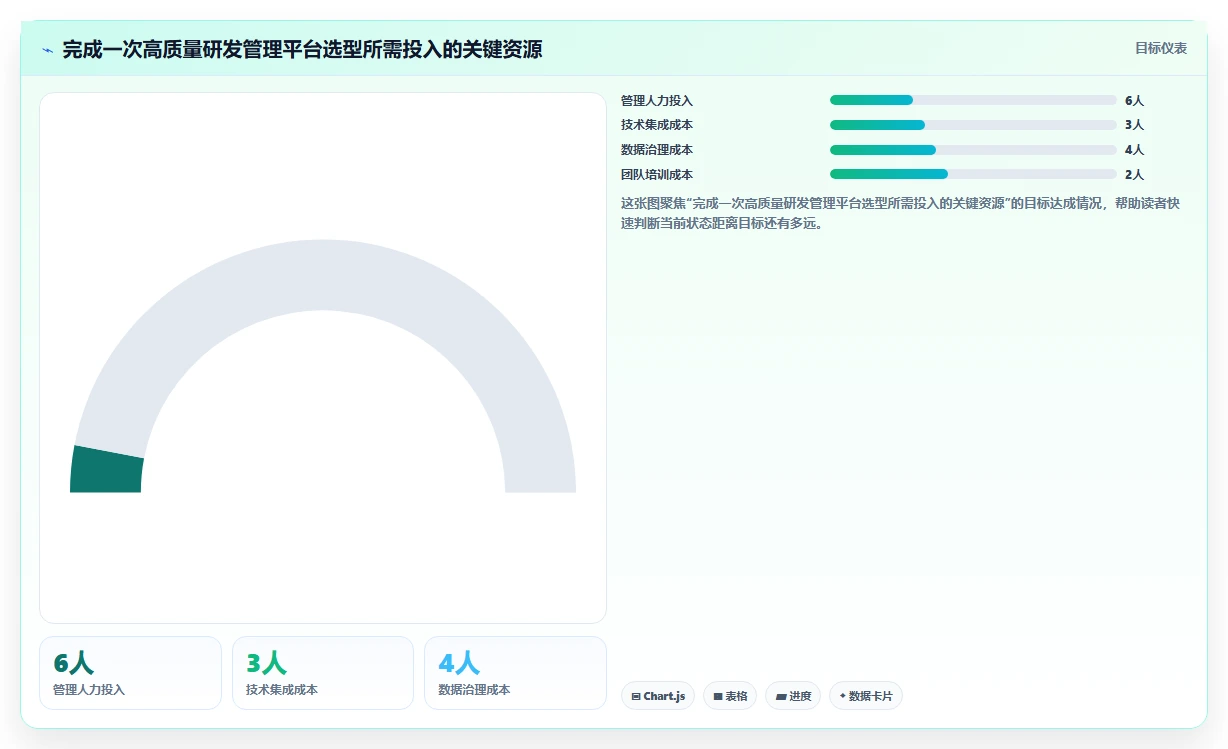Click the 技术集成成本 label in progress list

pos(657,125)
